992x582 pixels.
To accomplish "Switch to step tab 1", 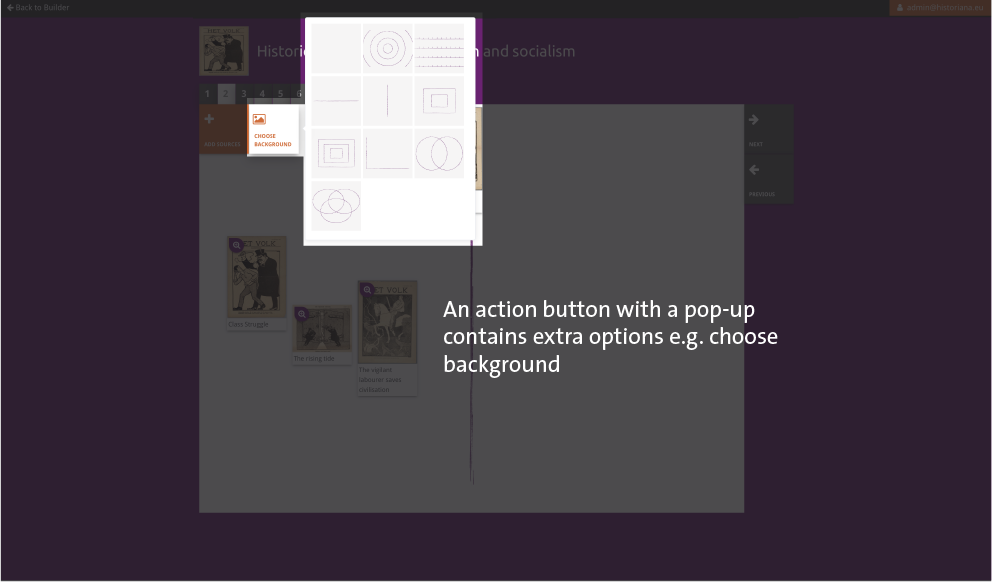I will click(208, 94).
